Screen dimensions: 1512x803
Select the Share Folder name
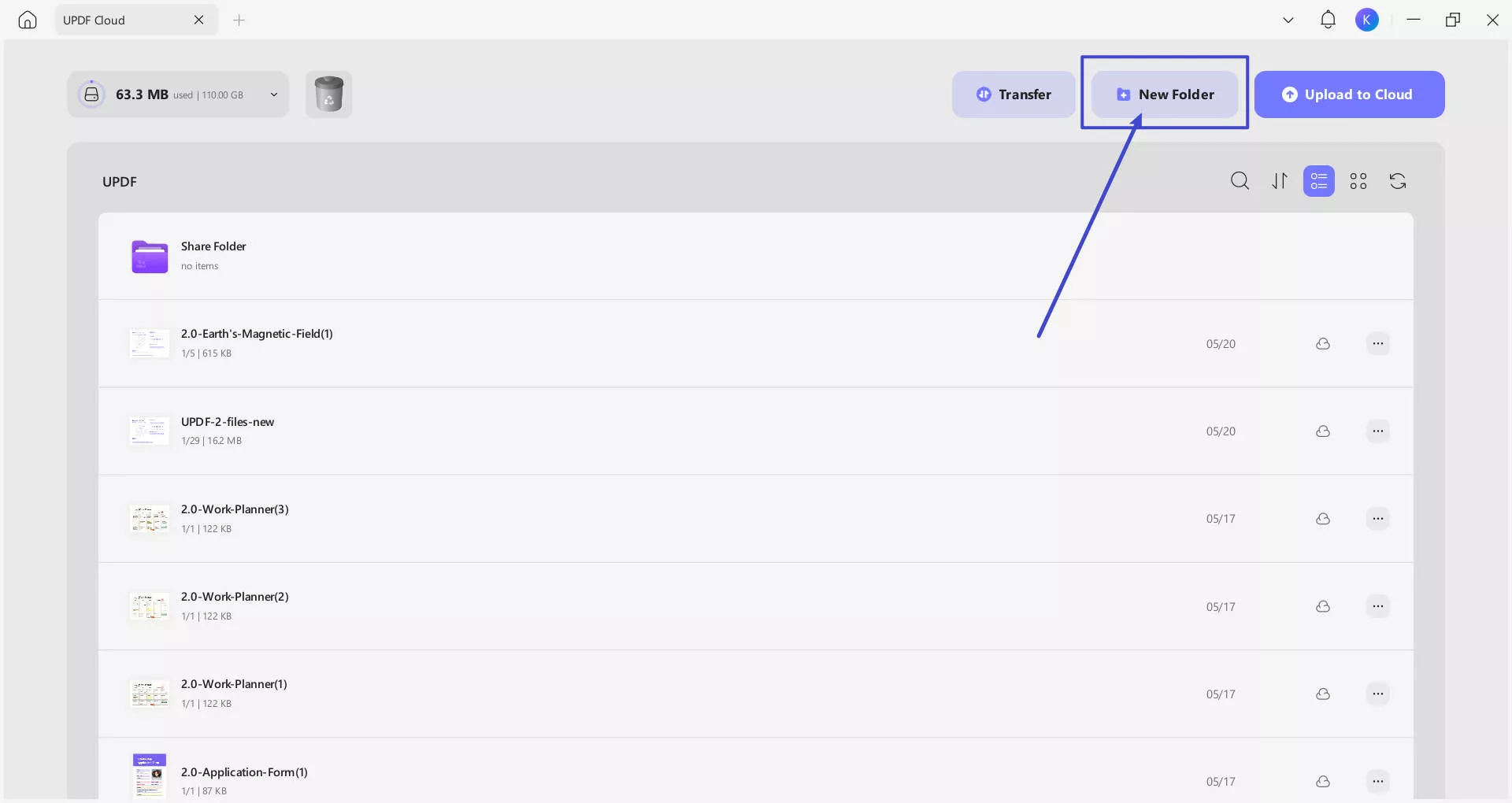tap(213, 246)
